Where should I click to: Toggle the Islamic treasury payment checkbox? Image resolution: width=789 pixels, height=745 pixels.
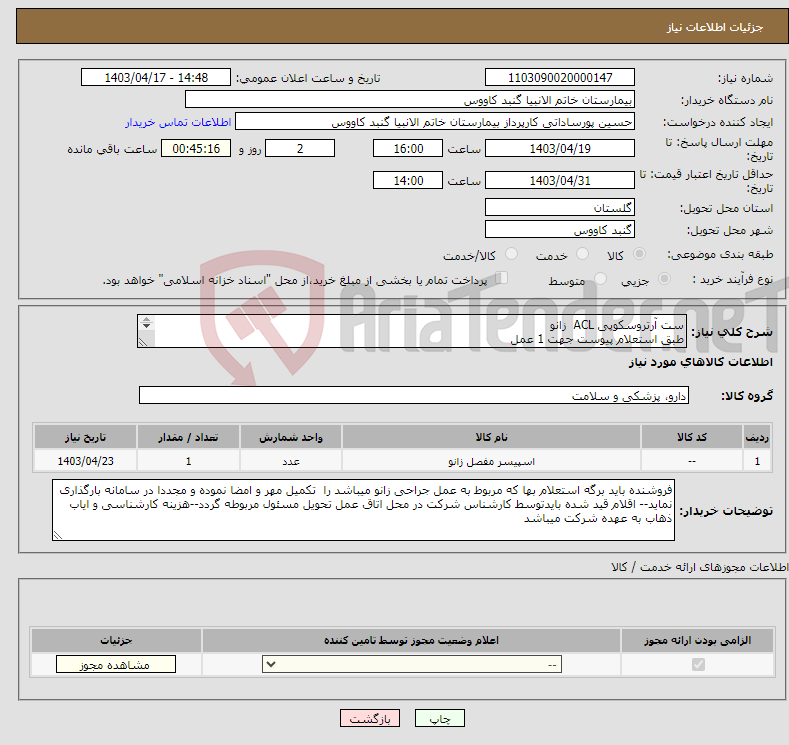[x=501, y=278]
